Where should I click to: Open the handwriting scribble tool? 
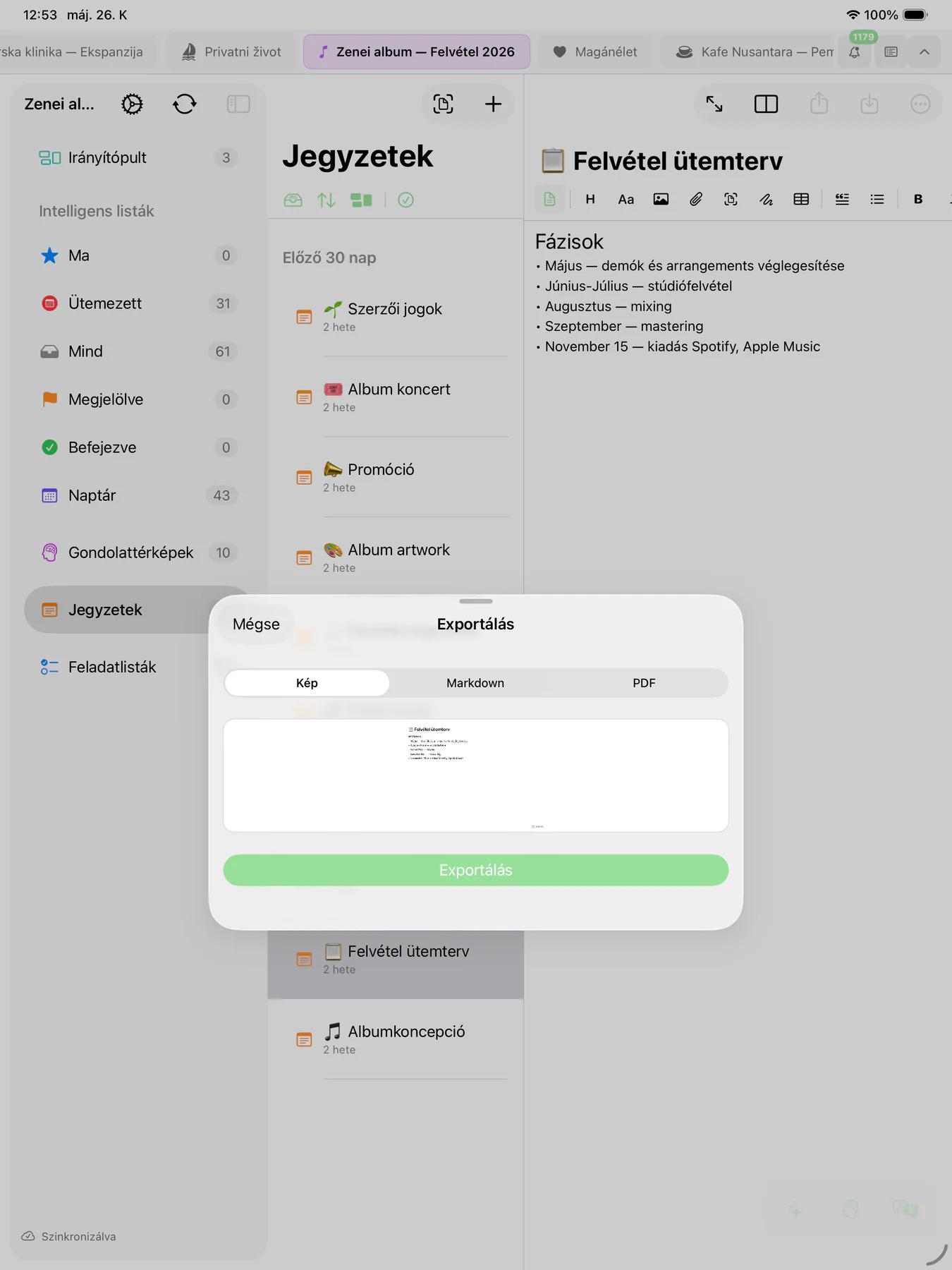[766, 200]
